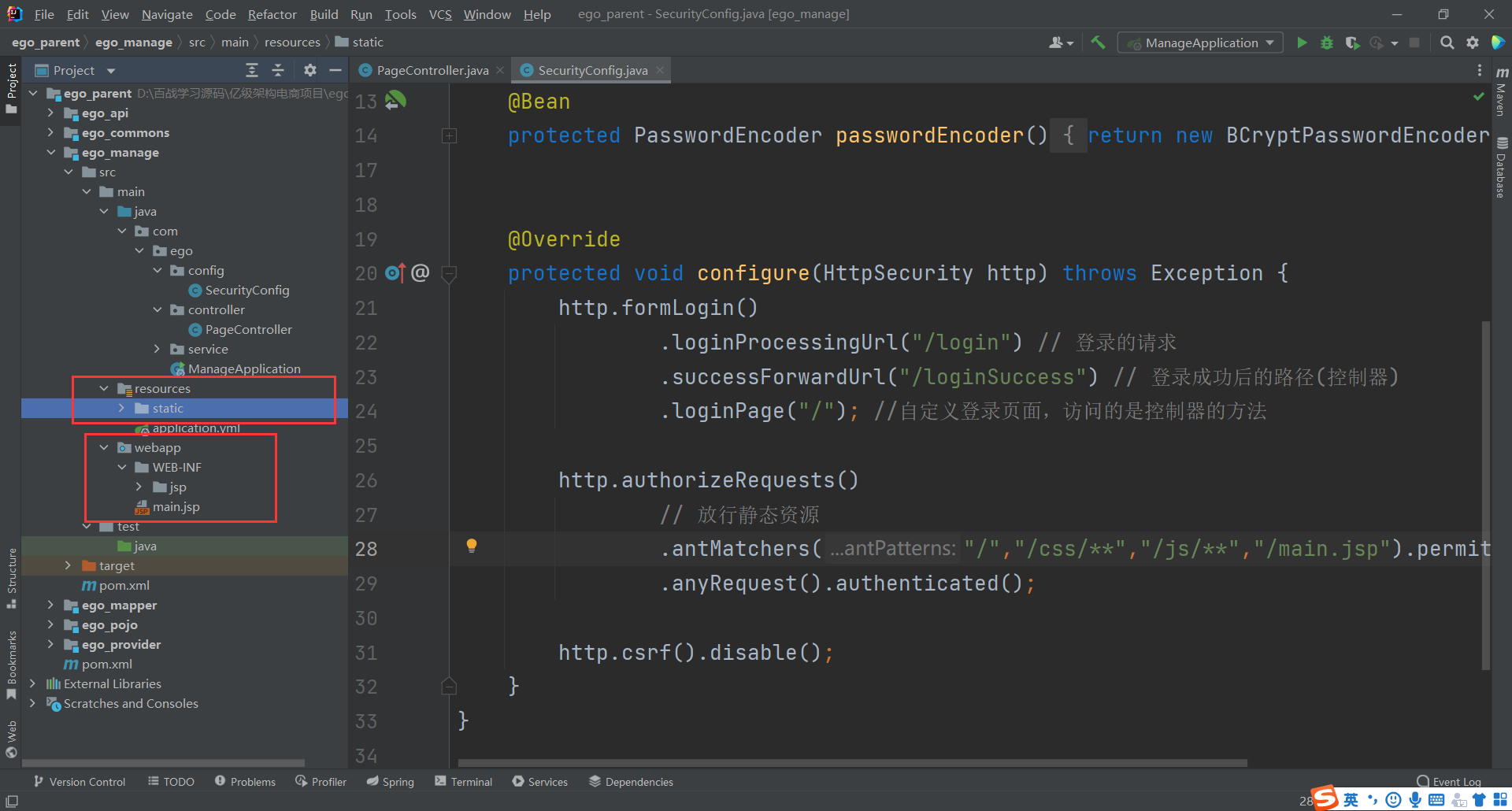Screen dimensions: 1512x811
Task: Click the ego_manage breadcrumb in navigation bar
Action: pyautogui.click(x=134, y=42)
